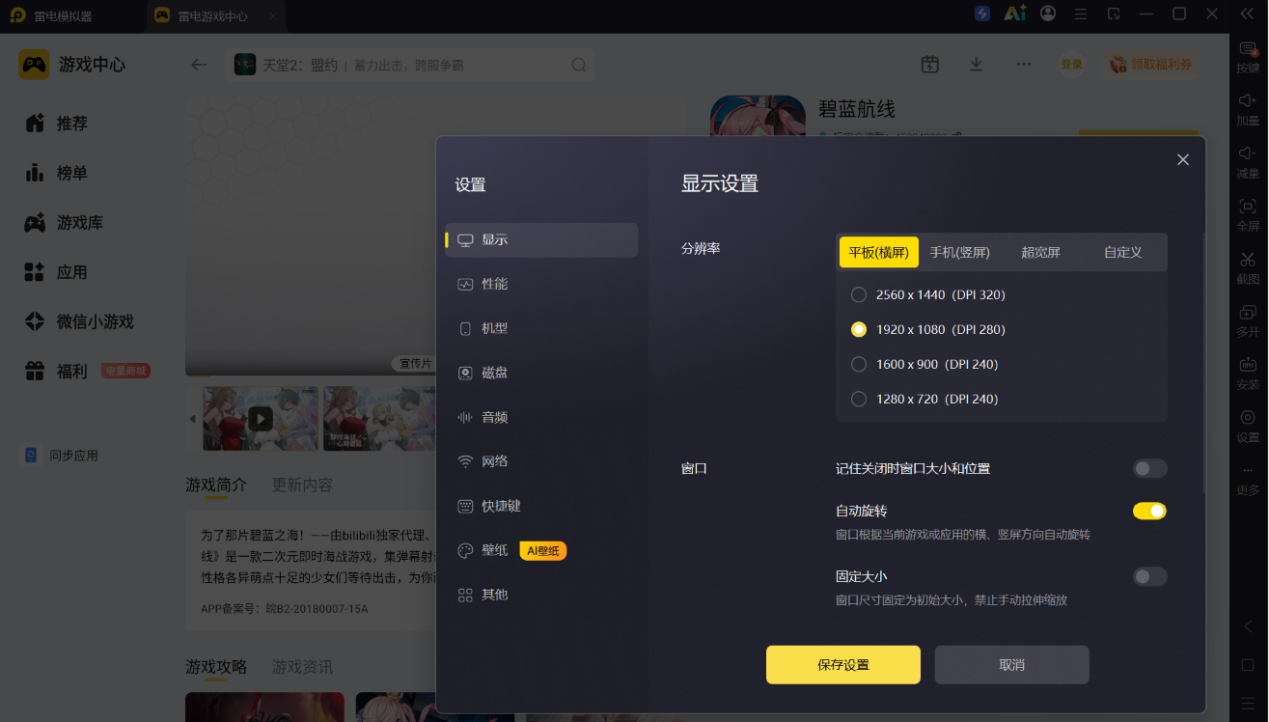
Task: Enable the 固定大小 switch
Action: click(1150, 576)
